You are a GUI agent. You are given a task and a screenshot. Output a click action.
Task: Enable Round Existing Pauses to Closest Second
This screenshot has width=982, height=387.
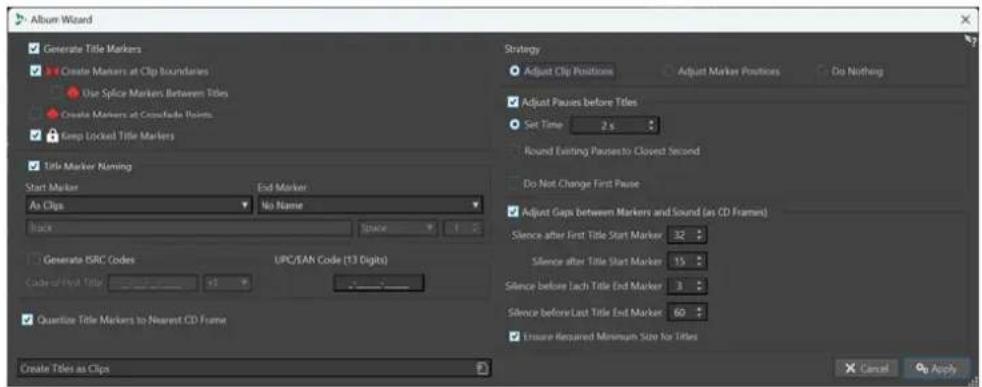(x=514, y=151)
